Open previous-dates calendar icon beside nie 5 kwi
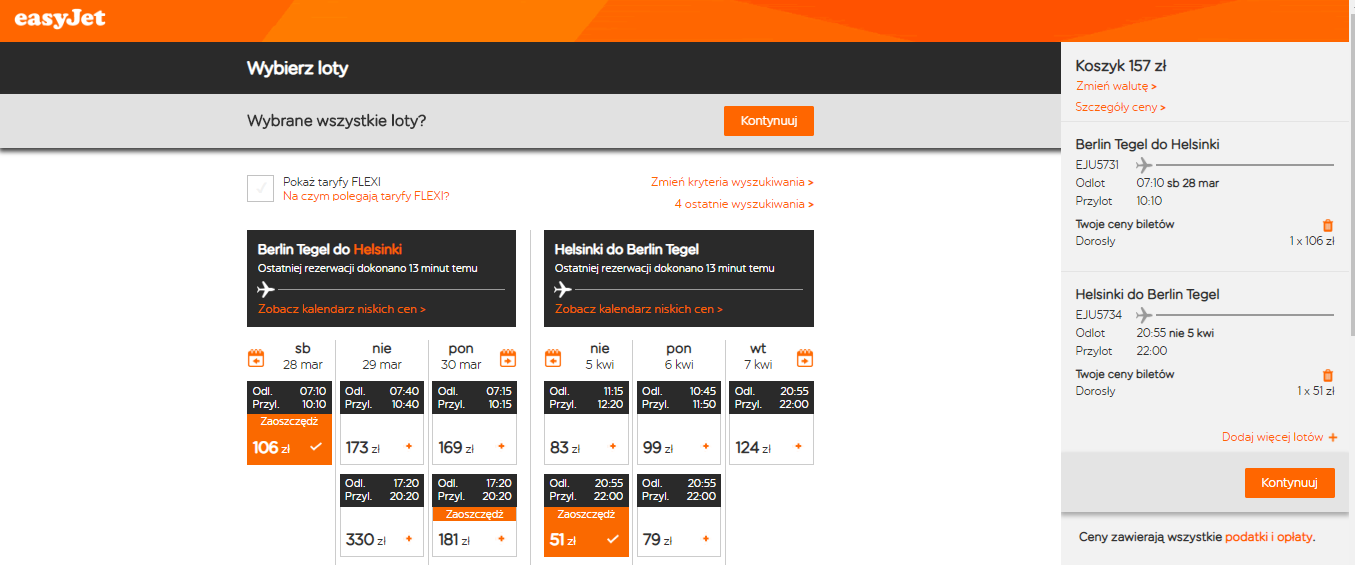Viewport: 1355px width, 565px height. (553, 358)
